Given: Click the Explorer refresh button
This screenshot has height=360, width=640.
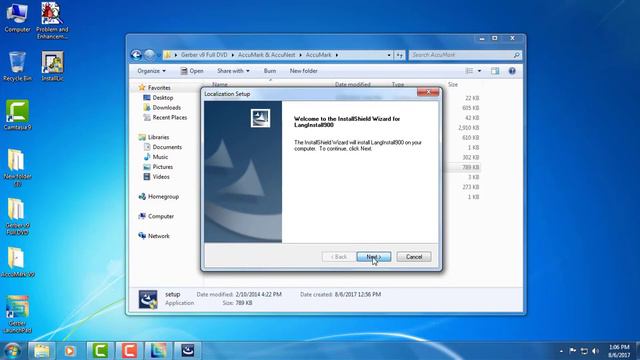Looking at the screenshot, I should coord(400,55).
